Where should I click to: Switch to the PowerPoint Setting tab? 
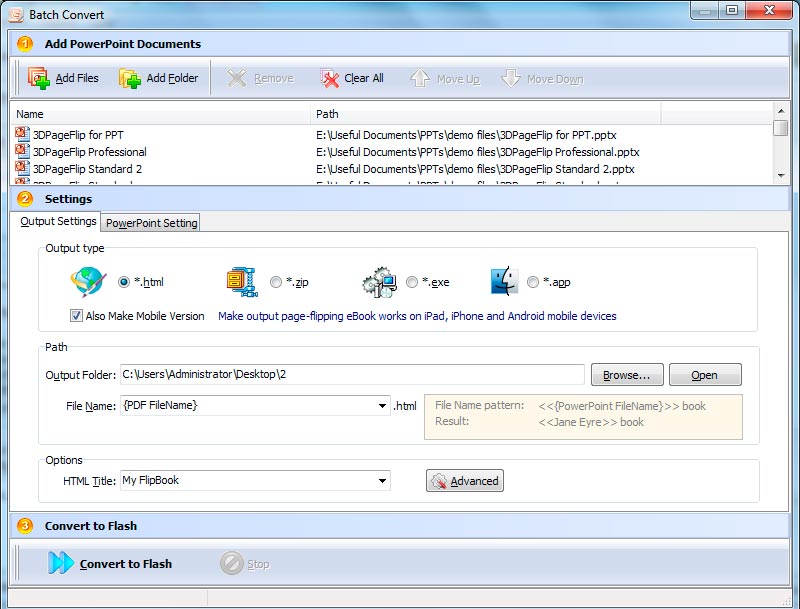[x=151, y=223]
